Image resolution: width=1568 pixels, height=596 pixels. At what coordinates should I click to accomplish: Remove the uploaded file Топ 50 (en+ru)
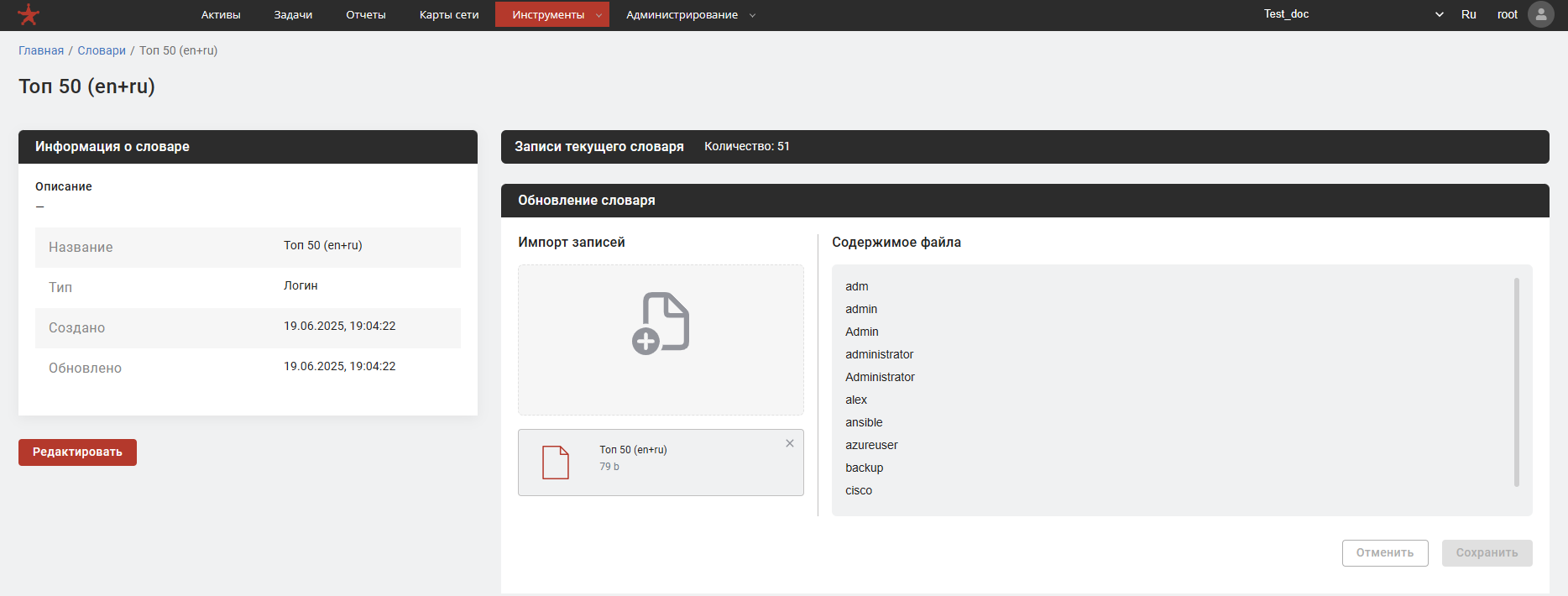pyautogui.click(x=790, y=443)
